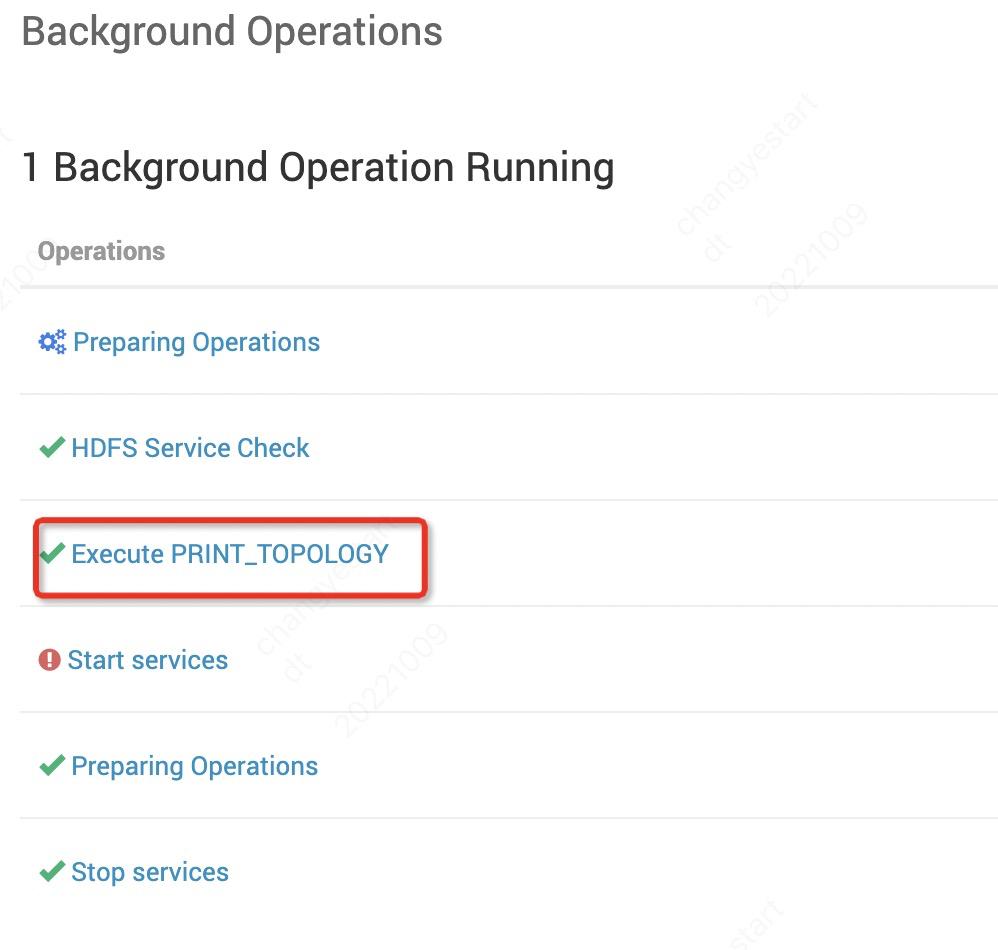Click the gears icon of the running operation
Screen dimensions: 998x950
52,342
